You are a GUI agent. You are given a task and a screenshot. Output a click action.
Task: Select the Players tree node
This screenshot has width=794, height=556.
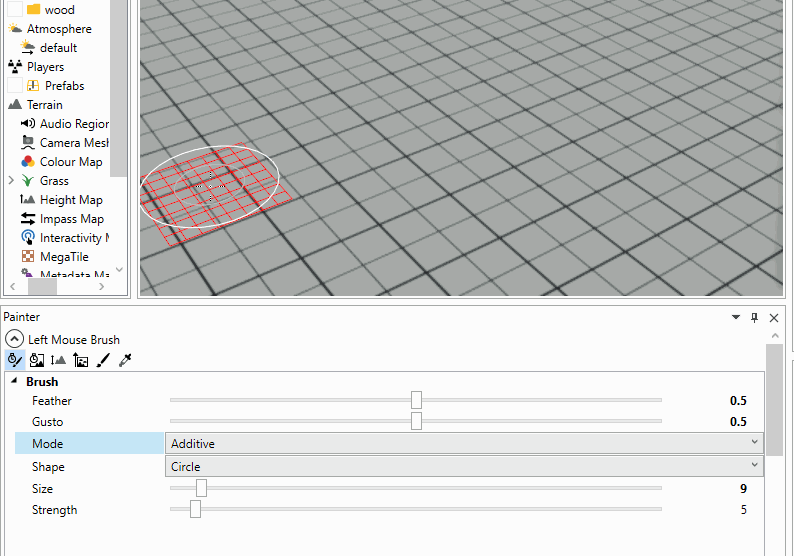[46, 67]
